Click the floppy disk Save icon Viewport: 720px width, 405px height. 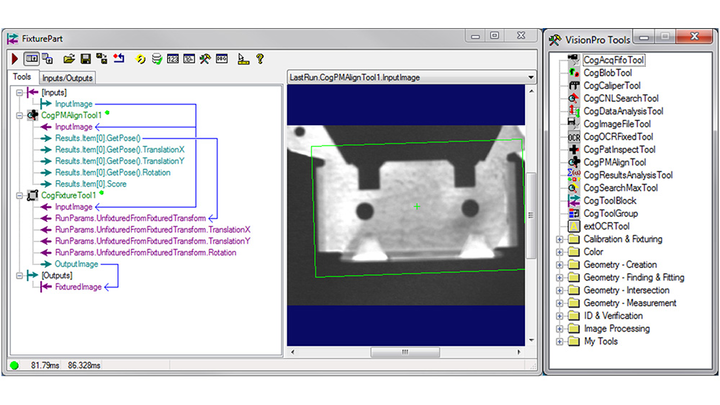click(86, 59)
